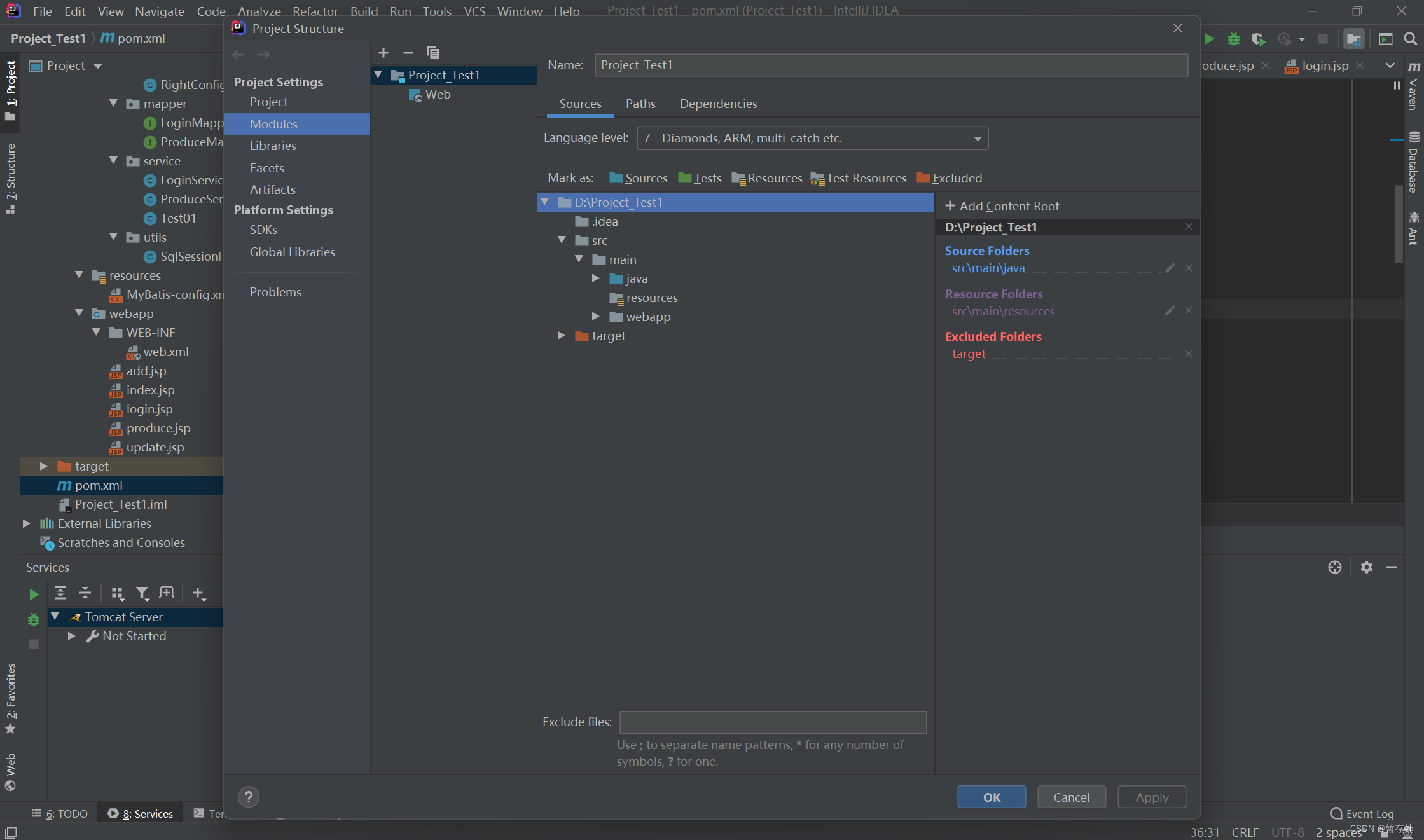Viewport: 1424px width, 840px height.
Task: Expand the java folder in content tree
Action: point(596,278)
